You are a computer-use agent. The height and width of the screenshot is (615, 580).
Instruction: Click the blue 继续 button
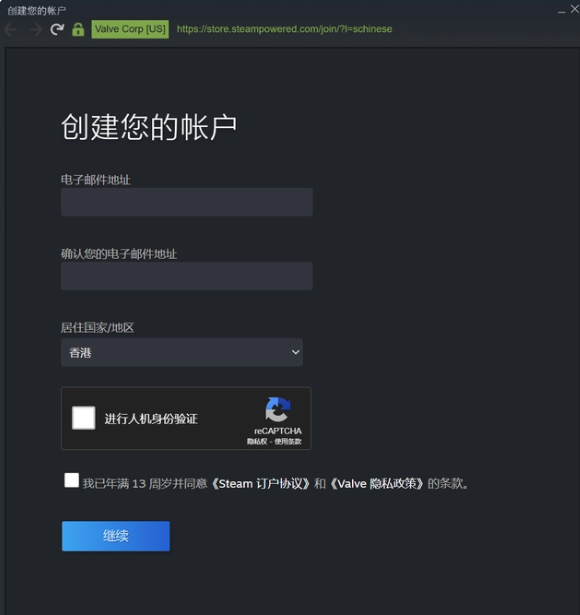click(x=116, y=536)
